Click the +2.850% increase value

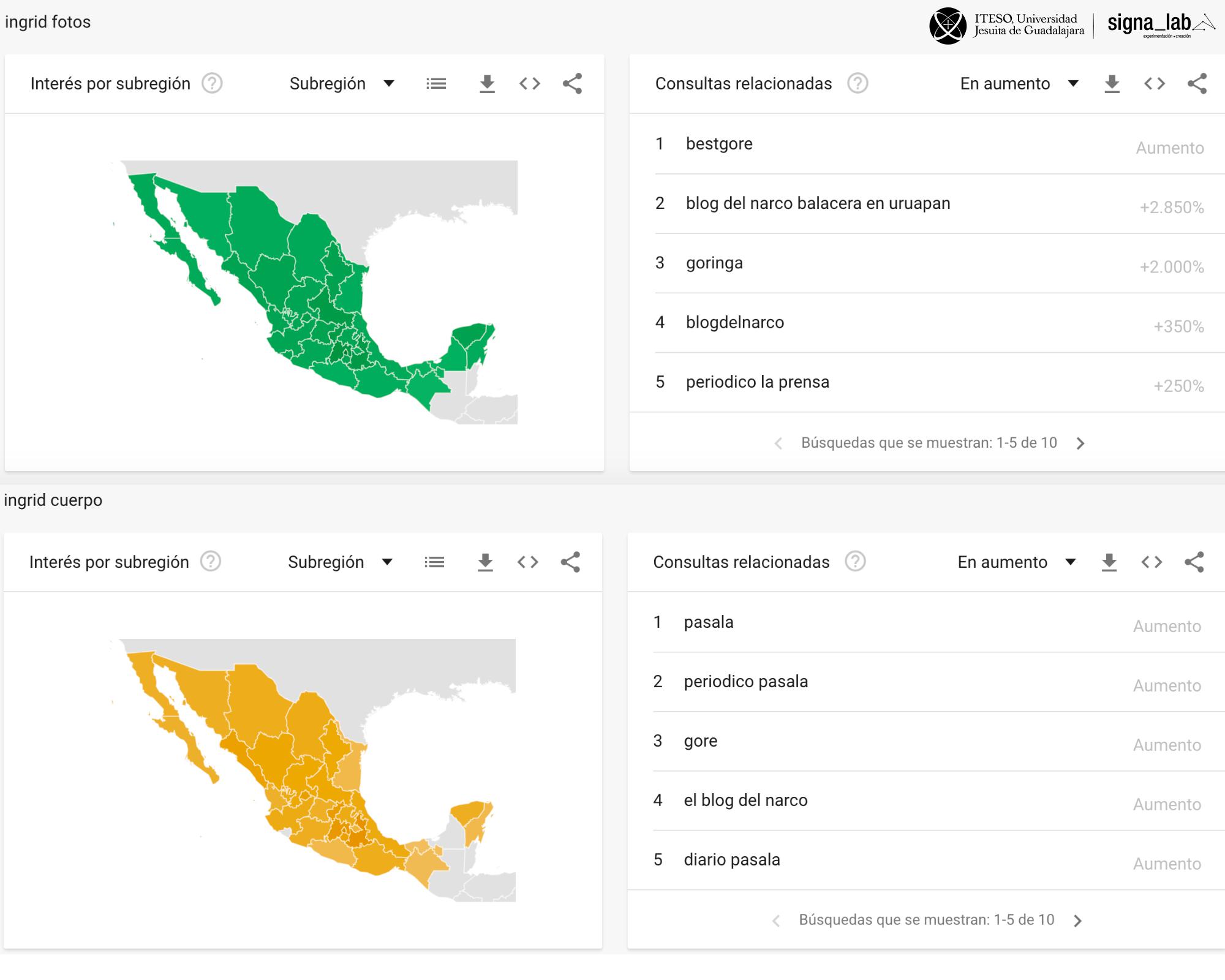click(x=1172, y=208)
